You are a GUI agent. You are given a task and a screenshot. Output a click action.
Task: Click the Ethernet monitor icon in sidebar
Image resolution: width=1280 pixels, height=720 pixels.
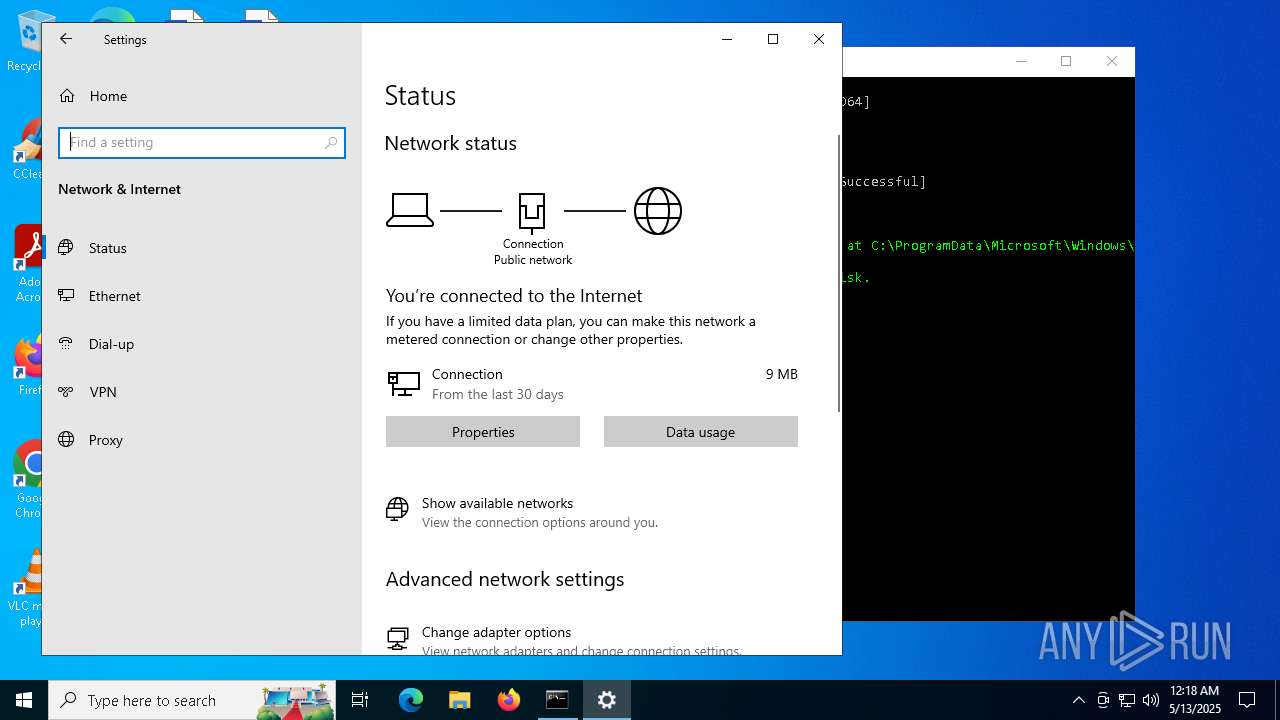pyautogui.click(x=67, y=295)
